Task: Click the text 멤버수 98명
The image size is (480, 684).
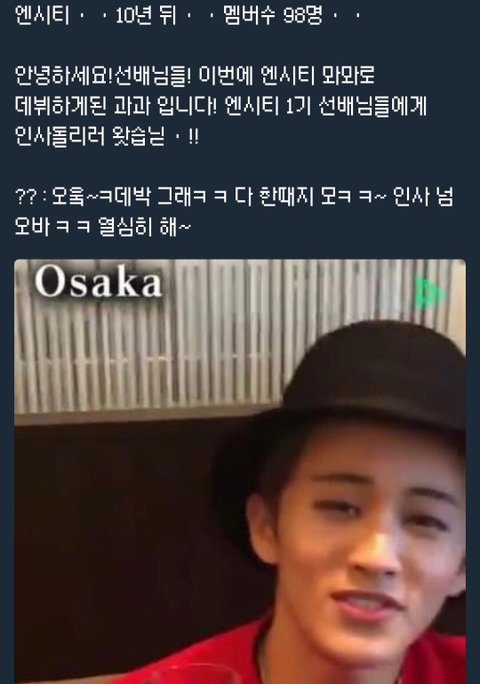Action: [x=273, y=16]
